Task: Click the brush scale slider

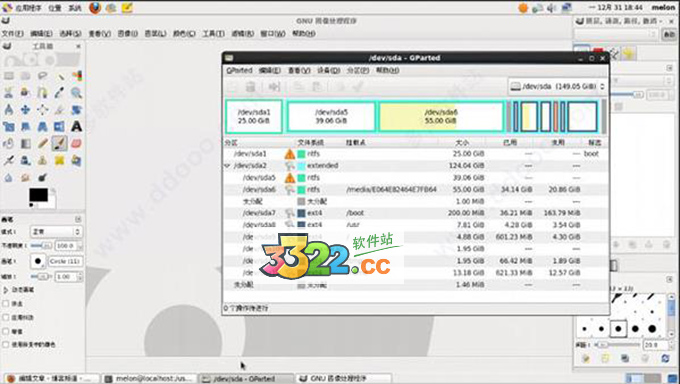Action: [41, 277]
